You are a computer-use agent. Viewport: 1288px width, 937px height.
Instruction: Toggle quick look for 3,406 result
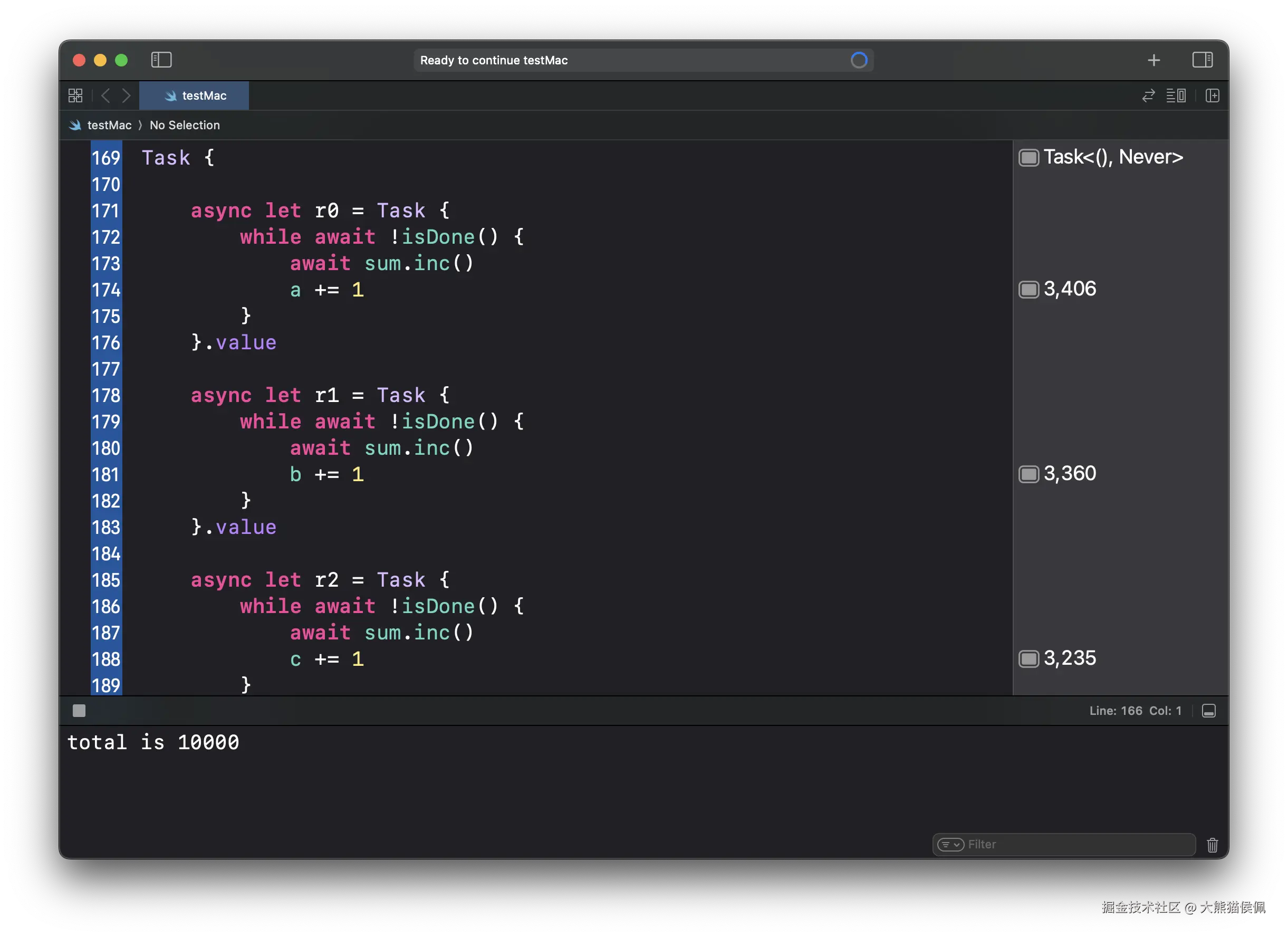(x=1029, y=289)
